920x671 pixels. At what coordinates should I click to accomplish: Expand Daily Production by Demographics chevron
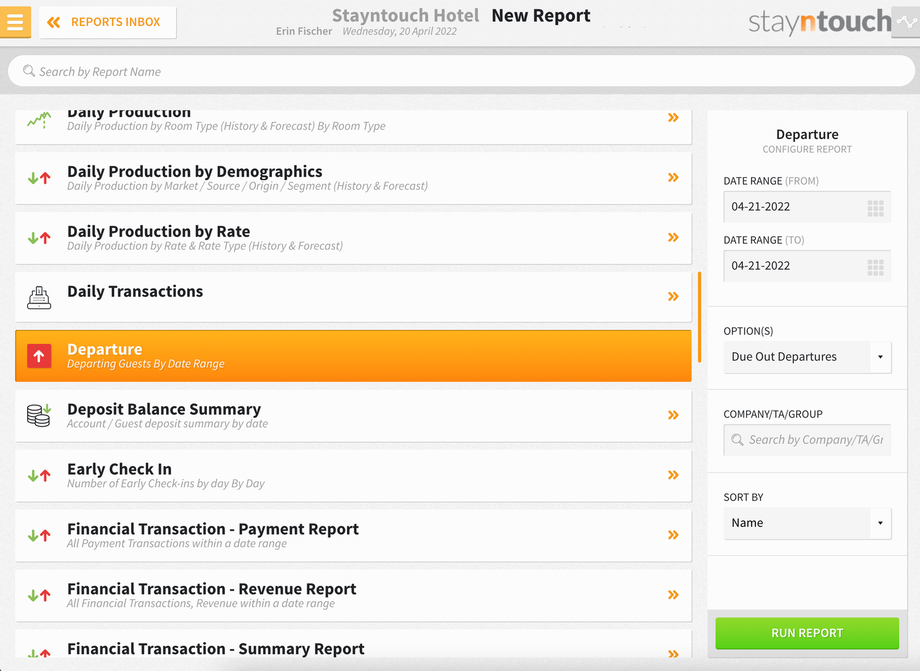click(673, 177)
